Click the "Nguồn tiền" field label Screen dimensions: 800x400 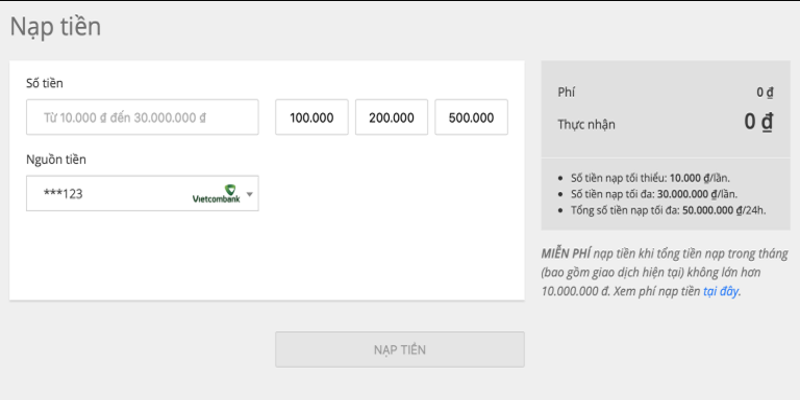pyautogui.click(x=55, y=159)
